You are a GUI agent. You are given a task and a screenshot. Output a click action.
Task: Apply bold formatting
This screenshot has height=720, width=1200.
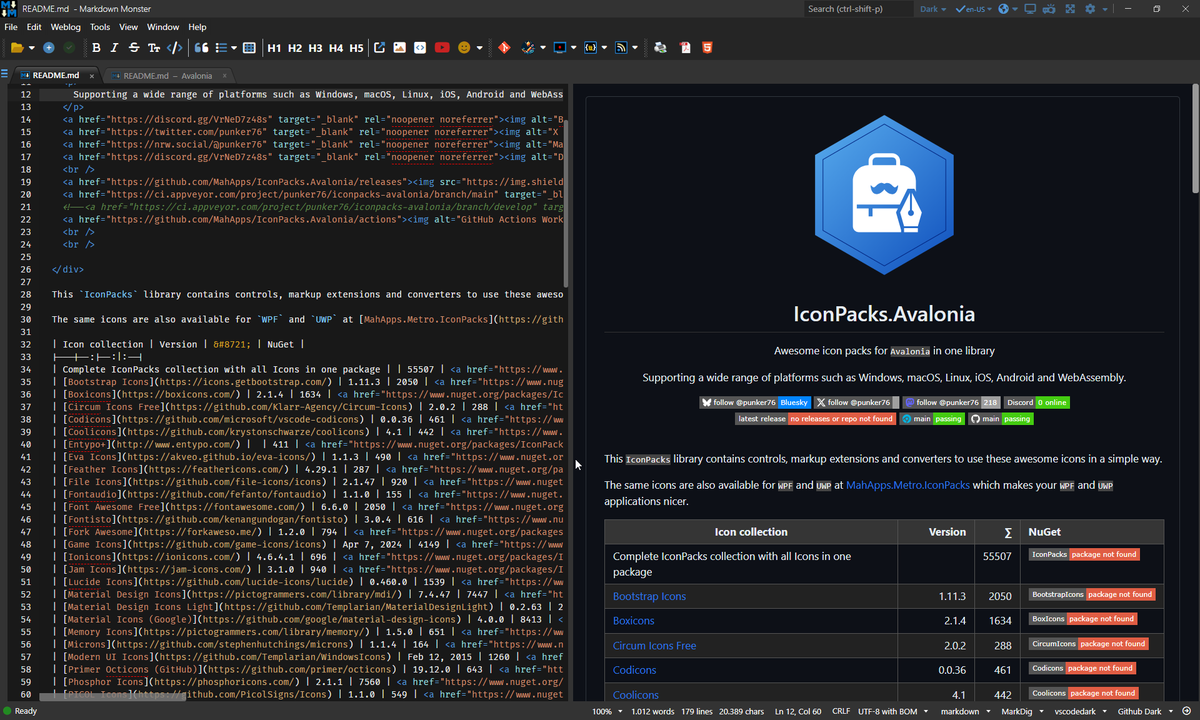click(96, 47)
